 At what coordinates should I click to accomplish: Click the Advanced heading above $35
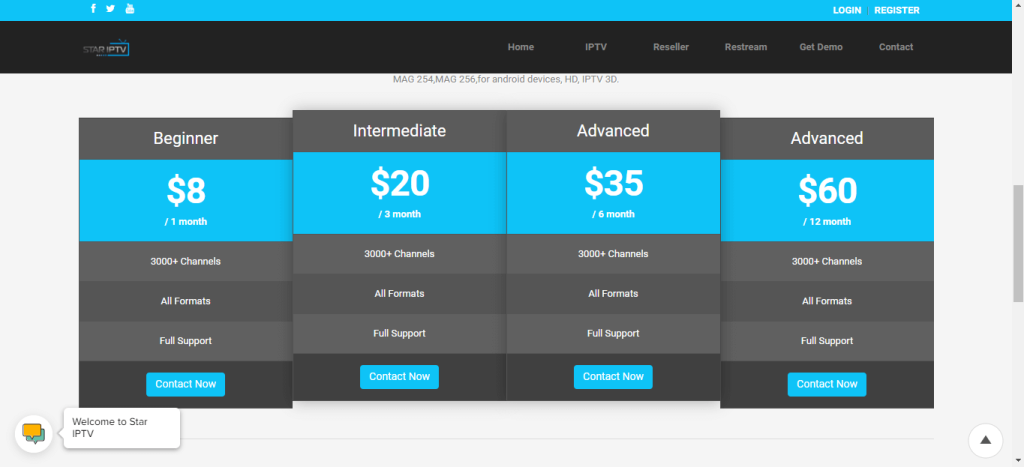[x=613, y=131]
